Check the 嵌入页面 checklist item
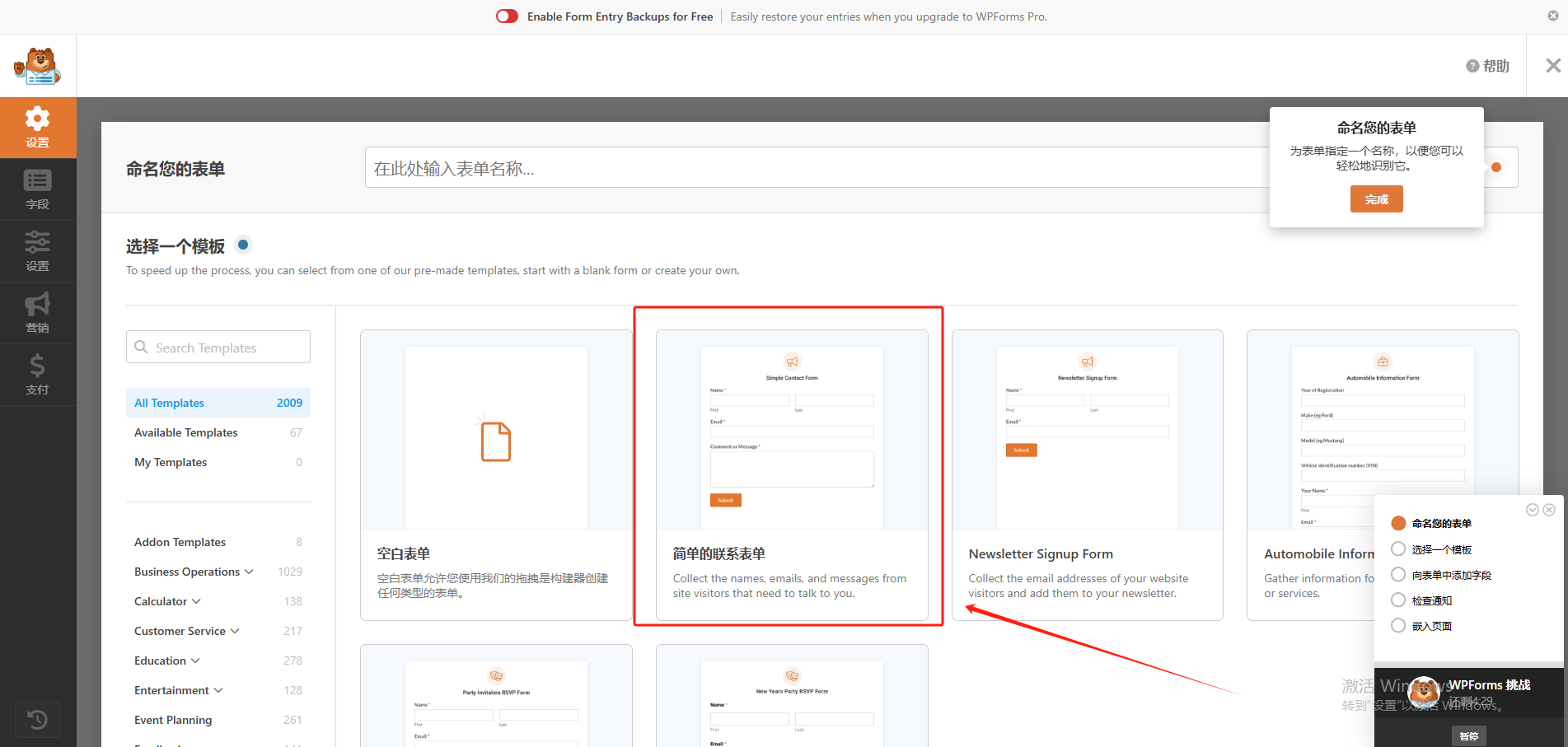 tap(1398, 625)
